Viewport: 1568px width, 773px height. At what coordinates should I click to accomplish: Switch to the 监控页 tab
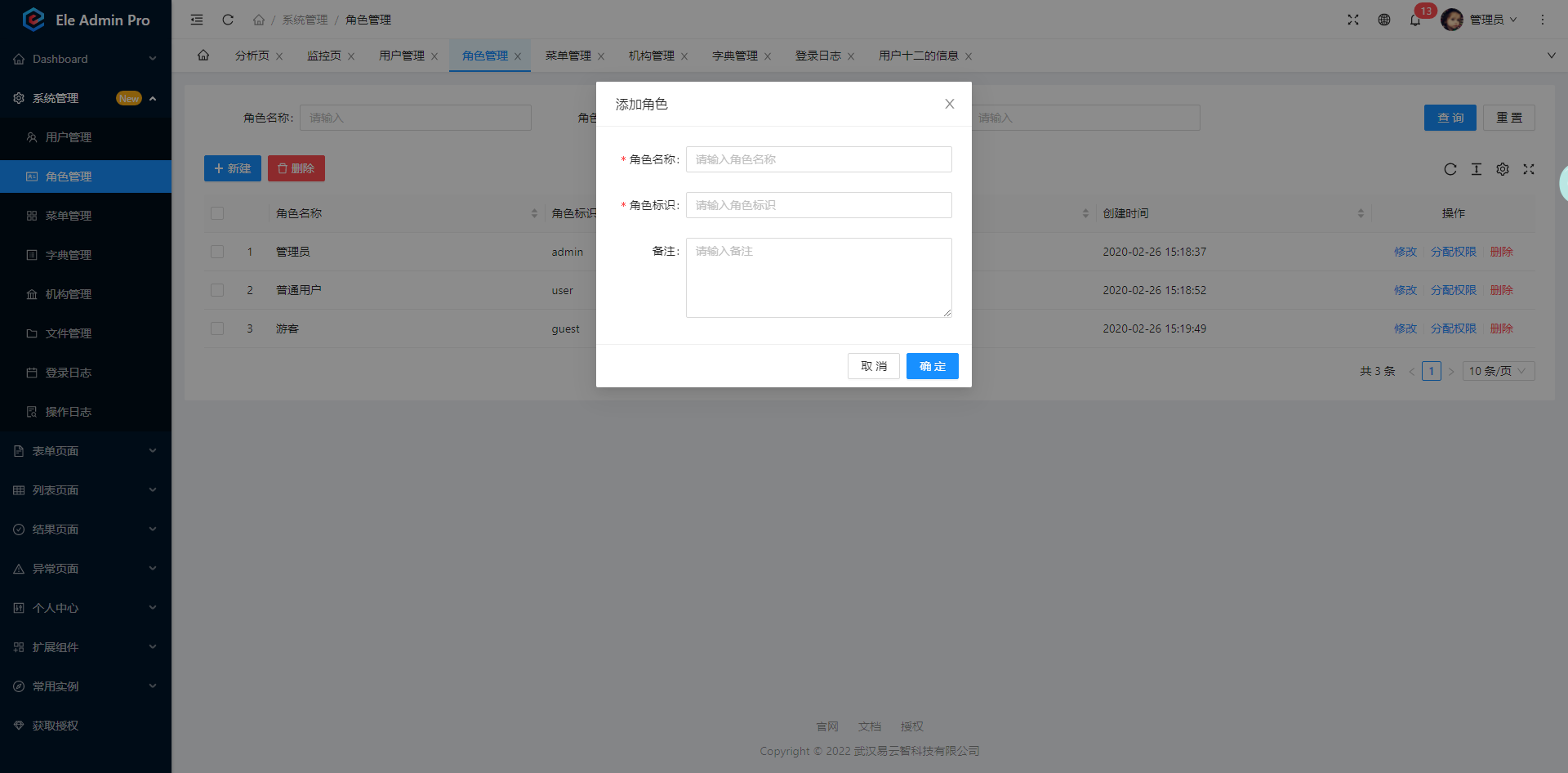325,56
